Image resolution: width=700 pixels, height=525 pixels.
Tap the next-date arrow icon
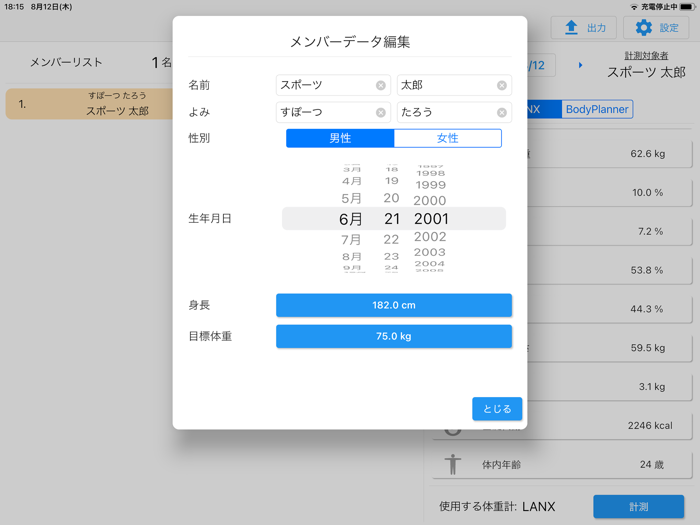[x=580, y=65]
